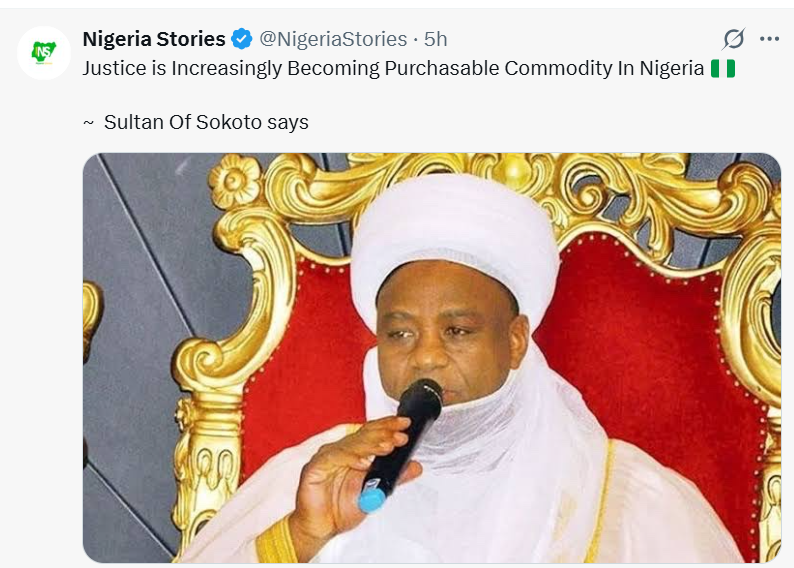Open the three-dot More options menu

point(769,39)
